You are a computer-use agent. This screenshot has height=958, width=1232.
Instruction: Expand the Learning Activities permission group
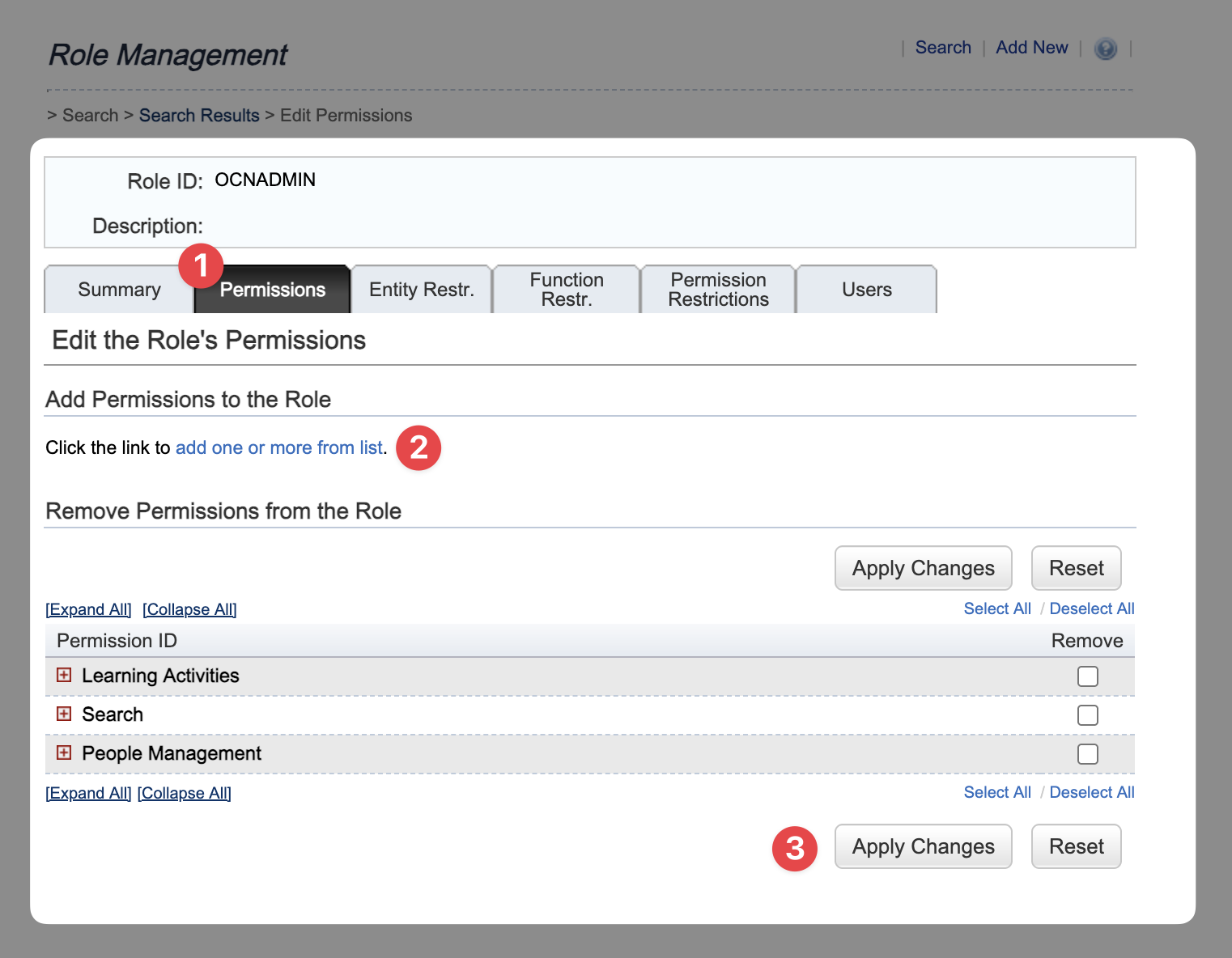pos(64,675)
